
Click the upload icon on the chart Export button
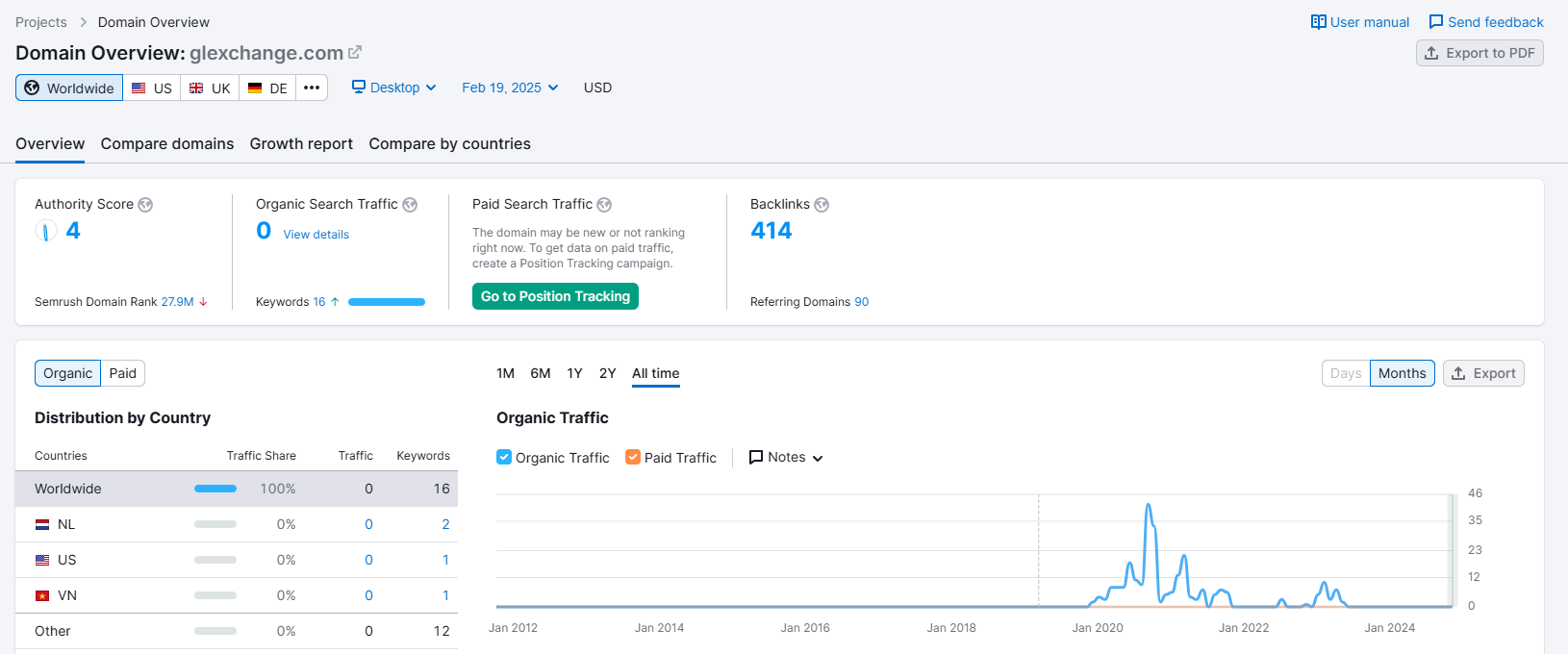tap(1459, 373)
